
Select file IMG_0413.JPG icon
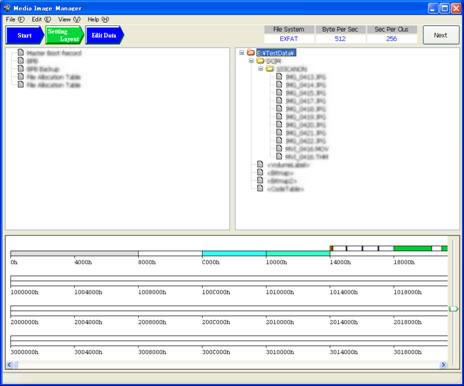pyautogui.click(x=279, y=77)
